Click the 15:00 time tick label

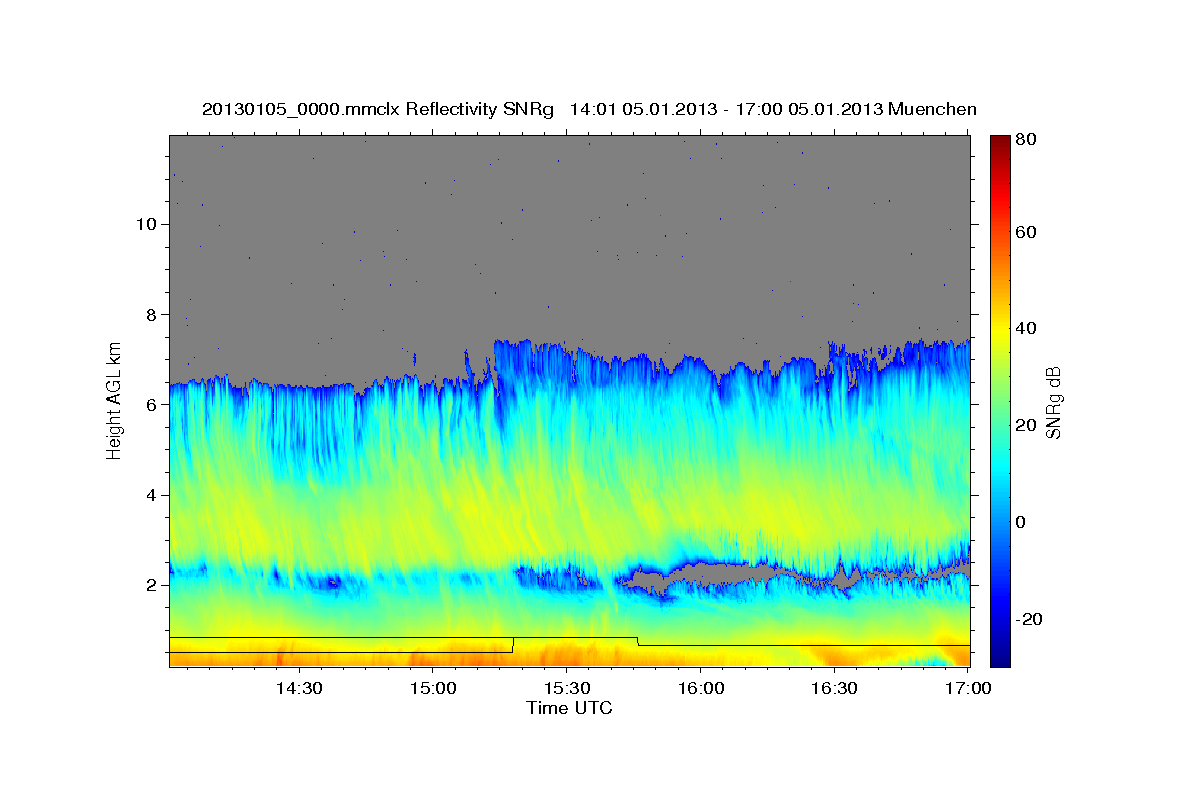pos(432,689)
